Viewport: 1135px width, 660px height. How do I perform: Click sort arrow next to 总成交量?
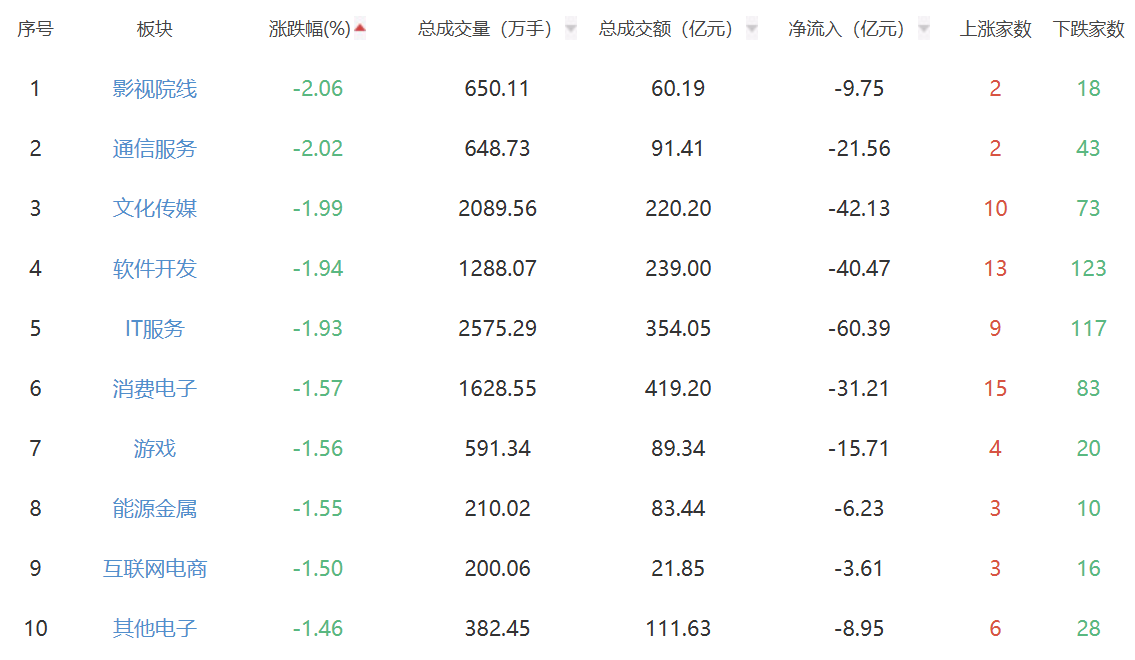571,29
